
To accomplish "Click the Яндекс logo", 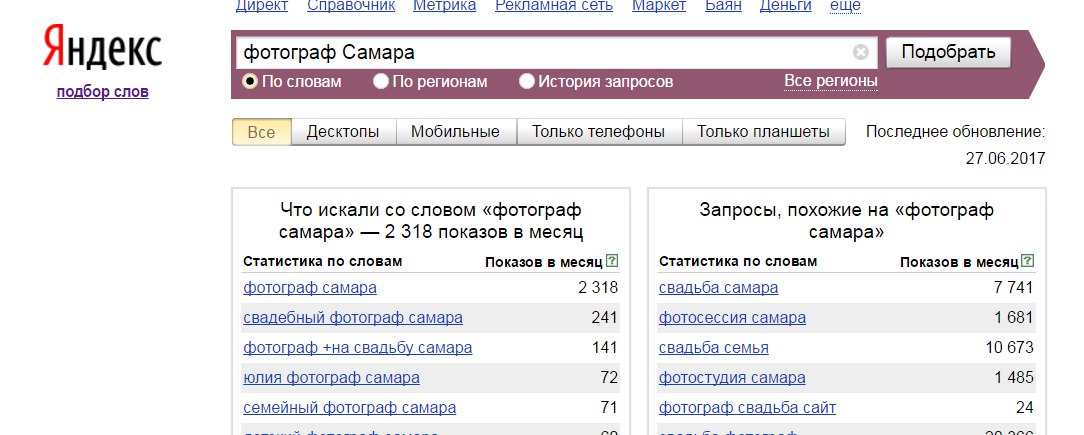I will (102, 48).
